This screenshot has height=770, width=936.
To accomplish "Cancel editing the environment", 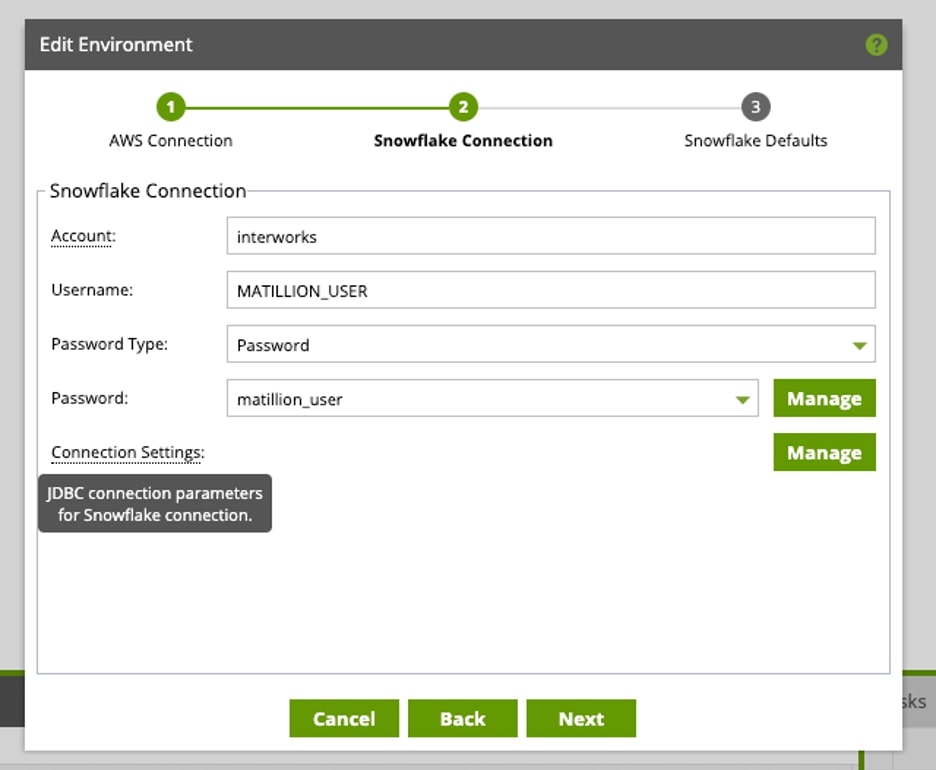I will (x=344, y=718).
